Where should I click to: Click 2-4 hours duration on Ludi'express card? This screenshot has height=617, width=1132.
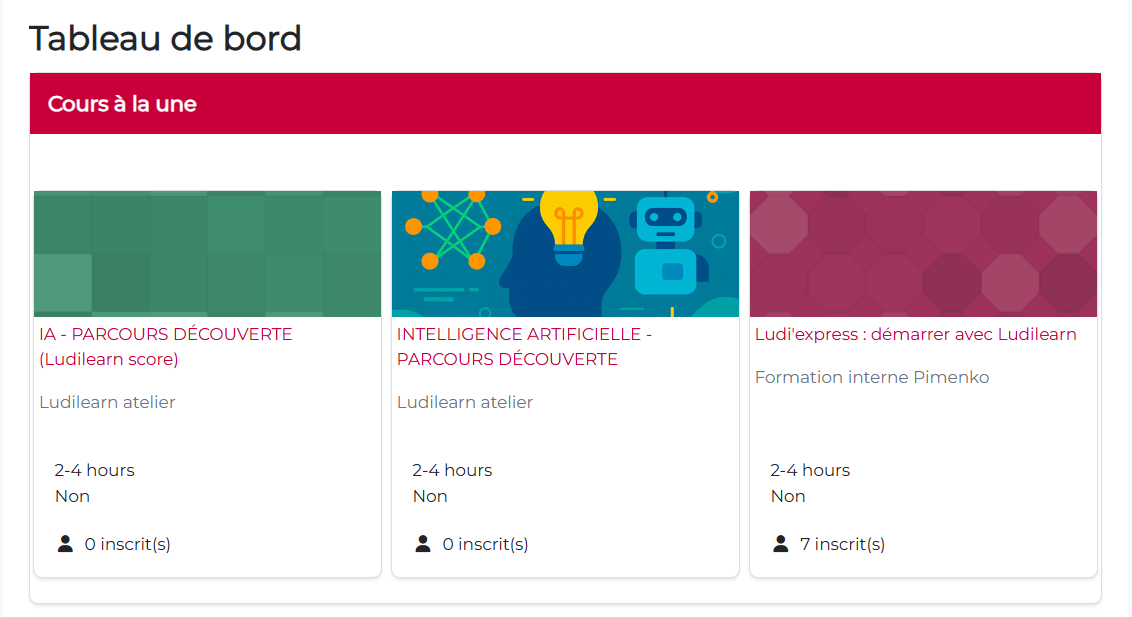coord(810,470)
